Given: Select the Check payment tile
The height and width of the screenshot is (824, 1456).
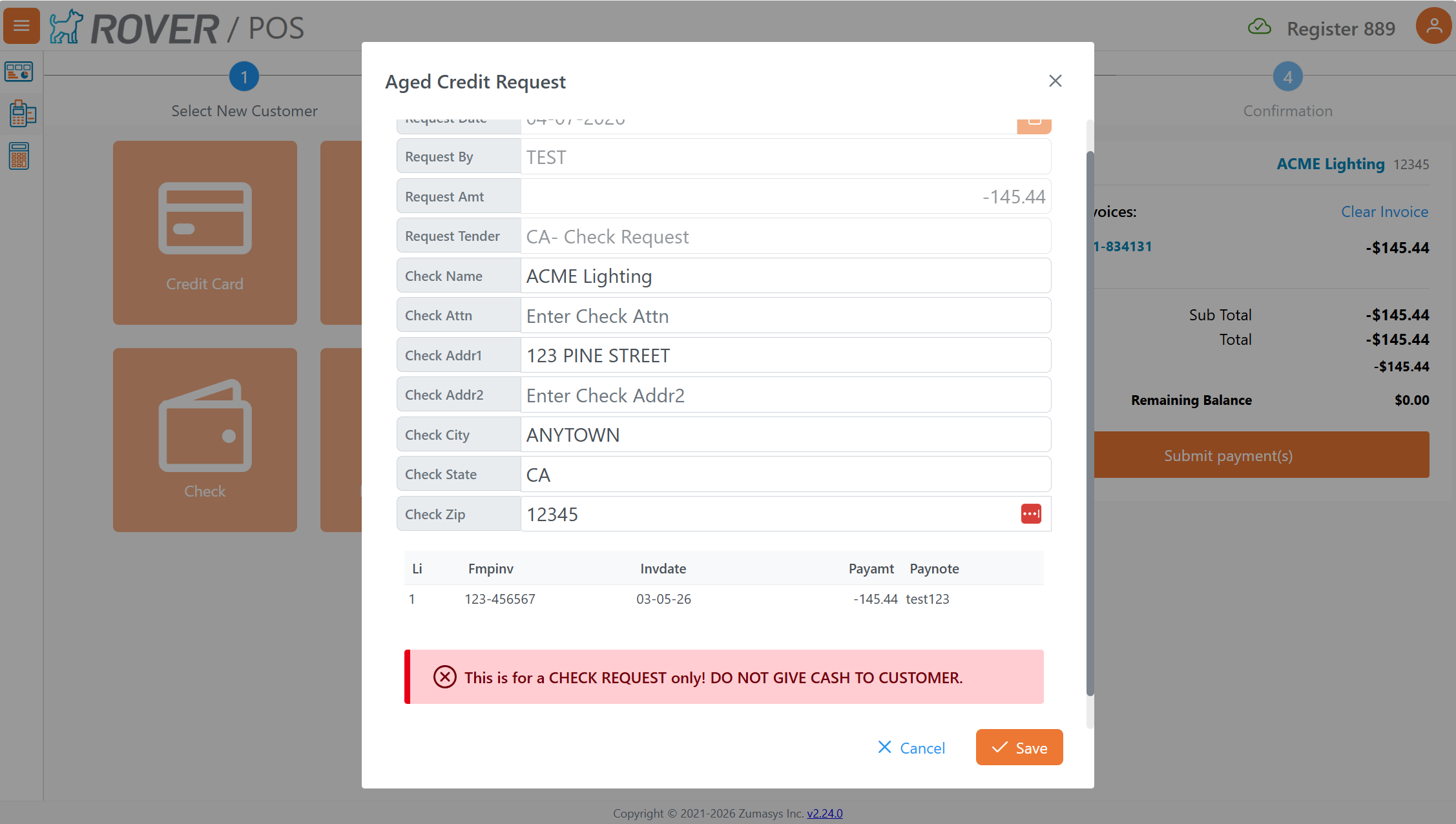Looking at the screenshot, I should coord(204,440).
